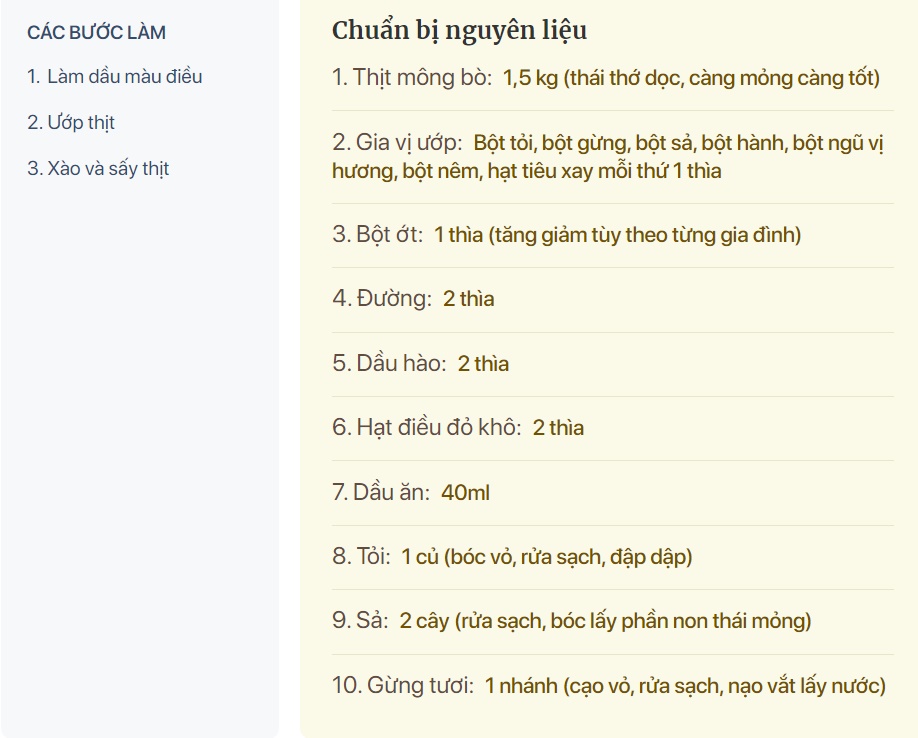Click the "Dầu hào" ingredient row
Screen dimensions: 918x738
pos(420,363)
